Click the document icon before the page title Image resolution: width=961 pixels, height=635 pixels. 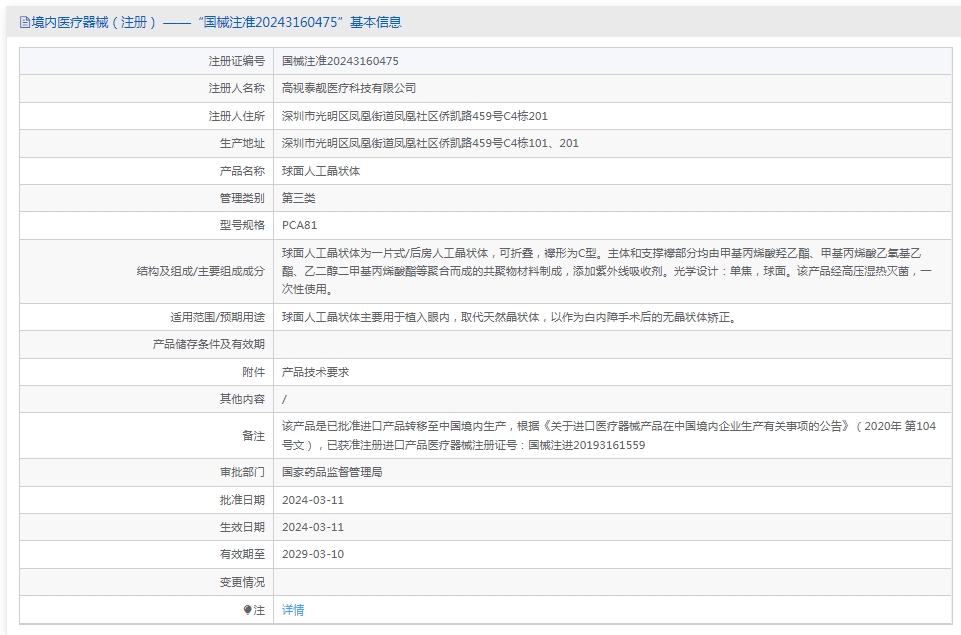[25, 23]
